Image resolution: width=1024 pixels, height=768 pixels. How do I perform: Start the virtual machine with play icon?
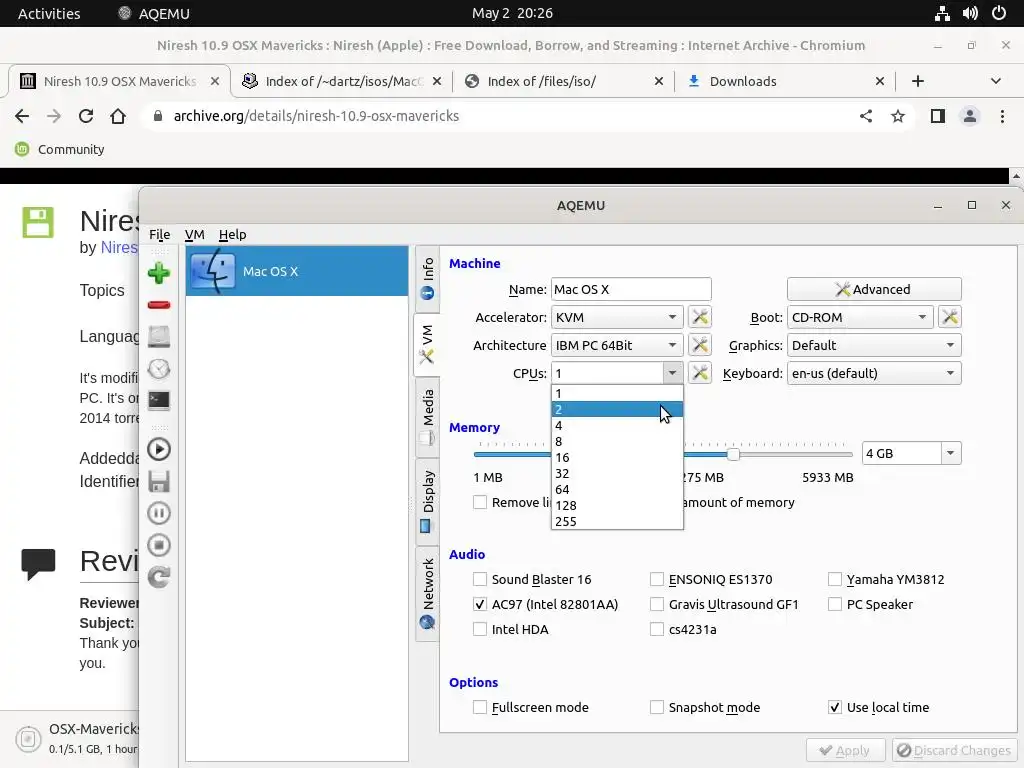click(x=159, y=449)
